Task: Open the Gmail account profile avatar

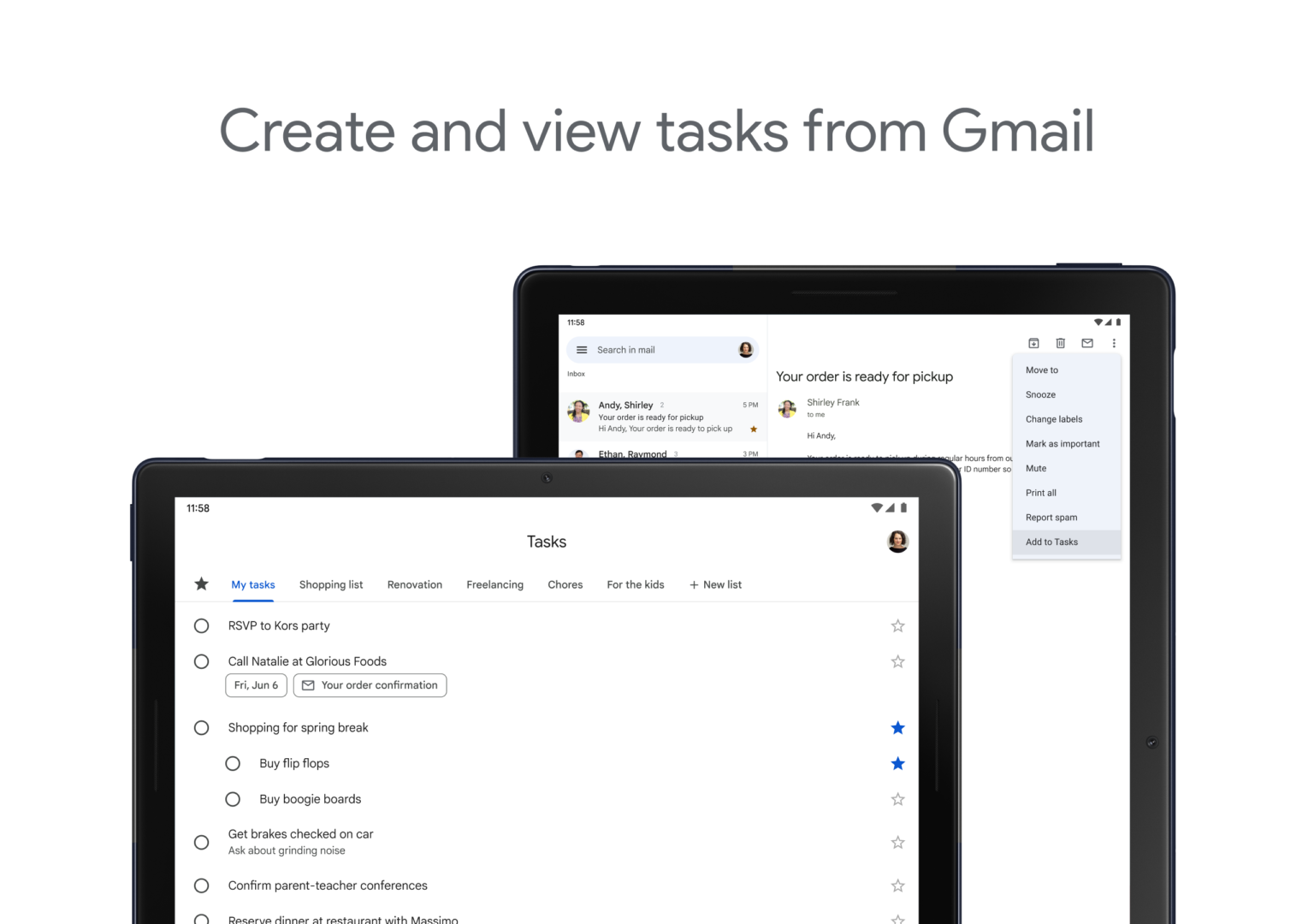Action: (x=743, y=349)
